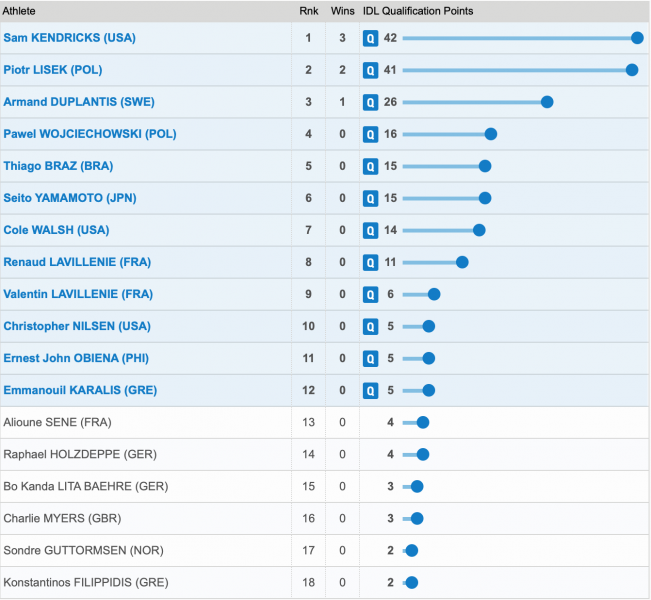
Task: Click the Q icon for Ernest John Obiena
Action: 370,358
